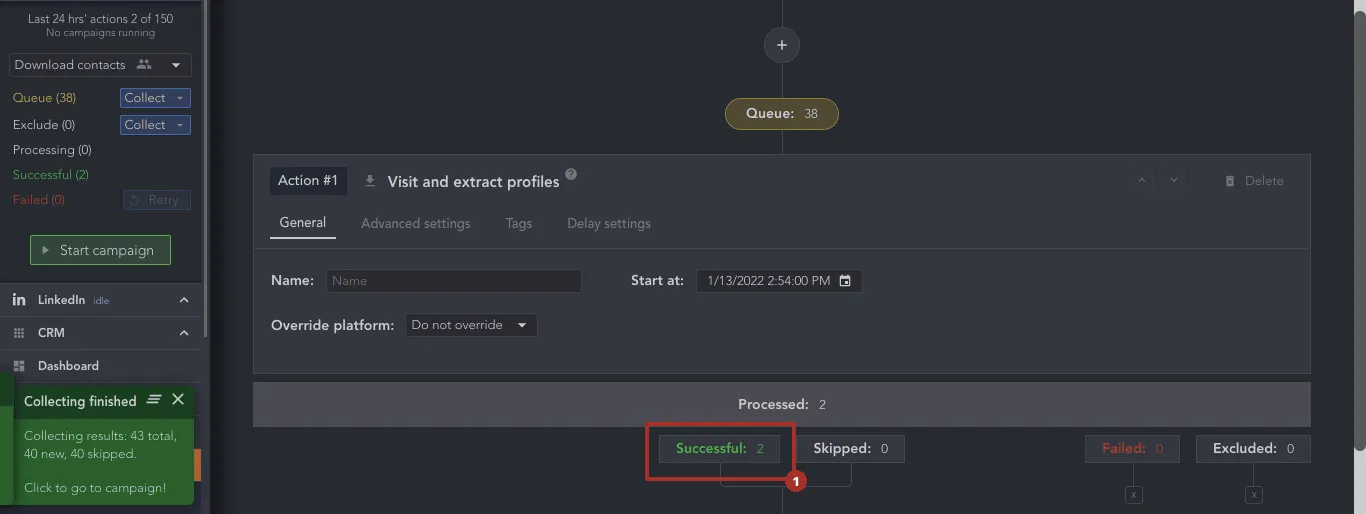1366x514 pixels.
Task: Click Exclude (0) in the sidebar
Action: point(44,125)
